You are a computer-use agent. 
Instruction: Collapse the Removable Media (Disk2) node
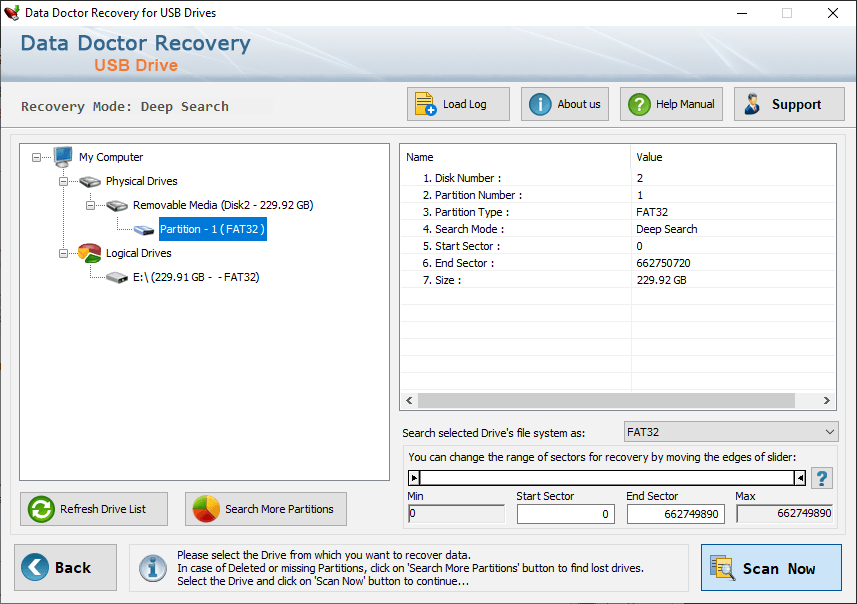click(91, 206)
